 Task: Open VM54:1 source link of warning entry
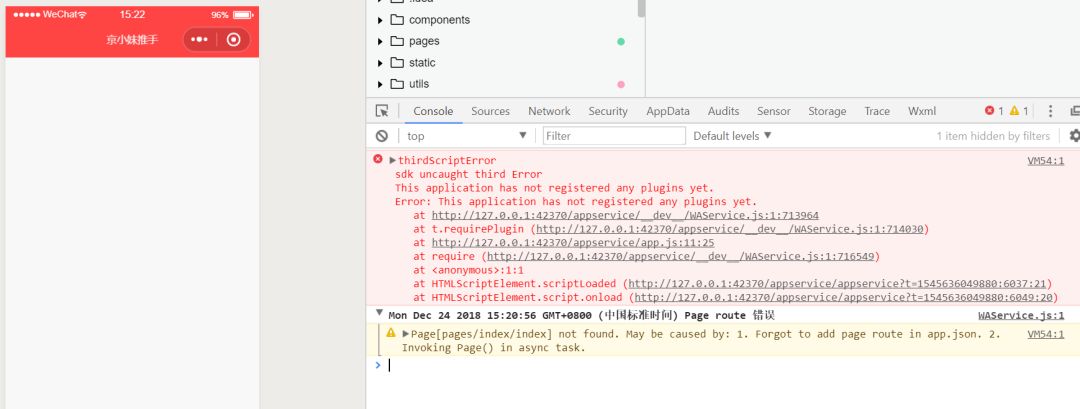point(1046,334)
